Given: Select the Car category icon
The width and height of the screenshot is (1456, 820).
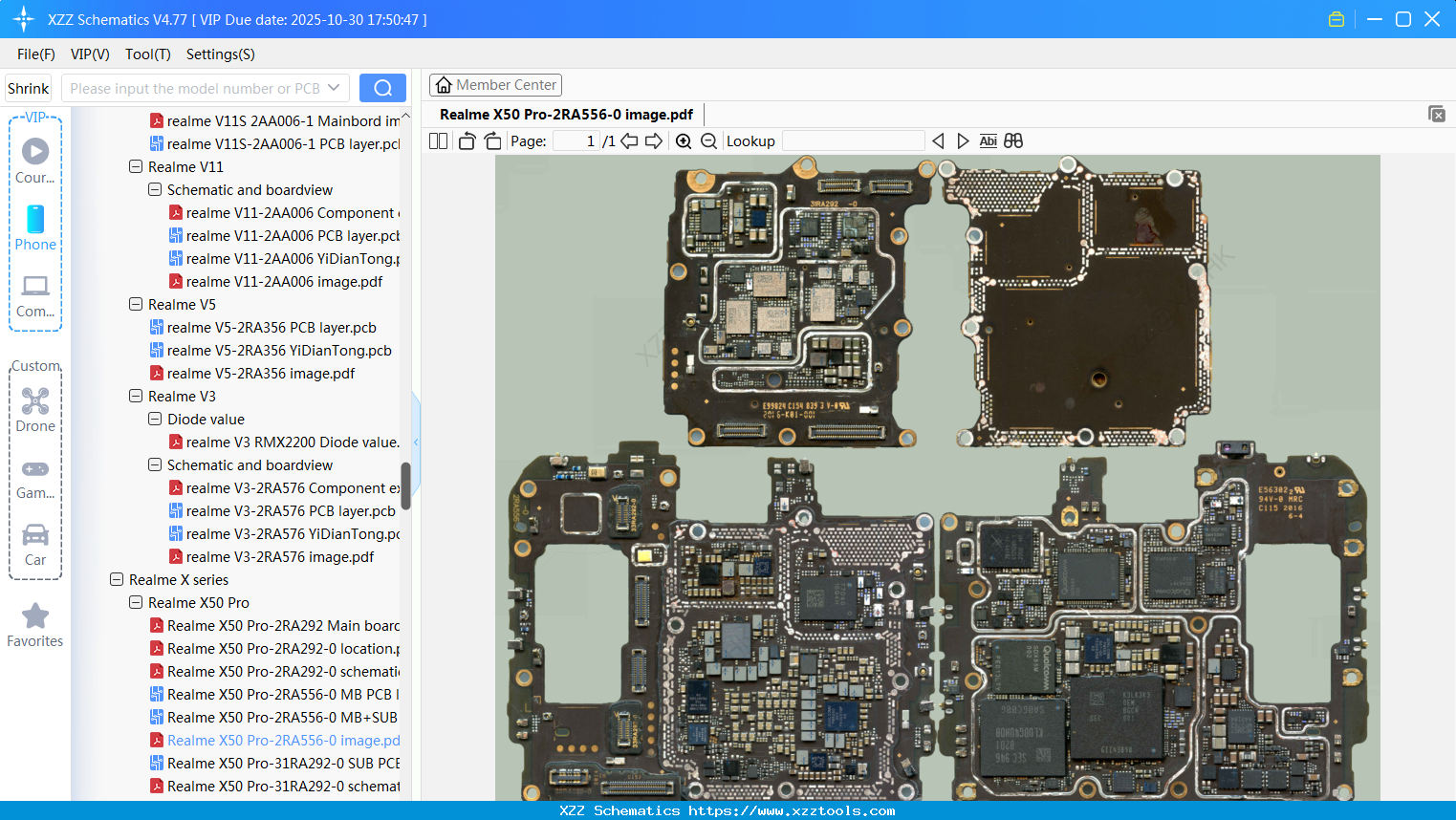Looking at the screenshot, I should pos(35,544).
